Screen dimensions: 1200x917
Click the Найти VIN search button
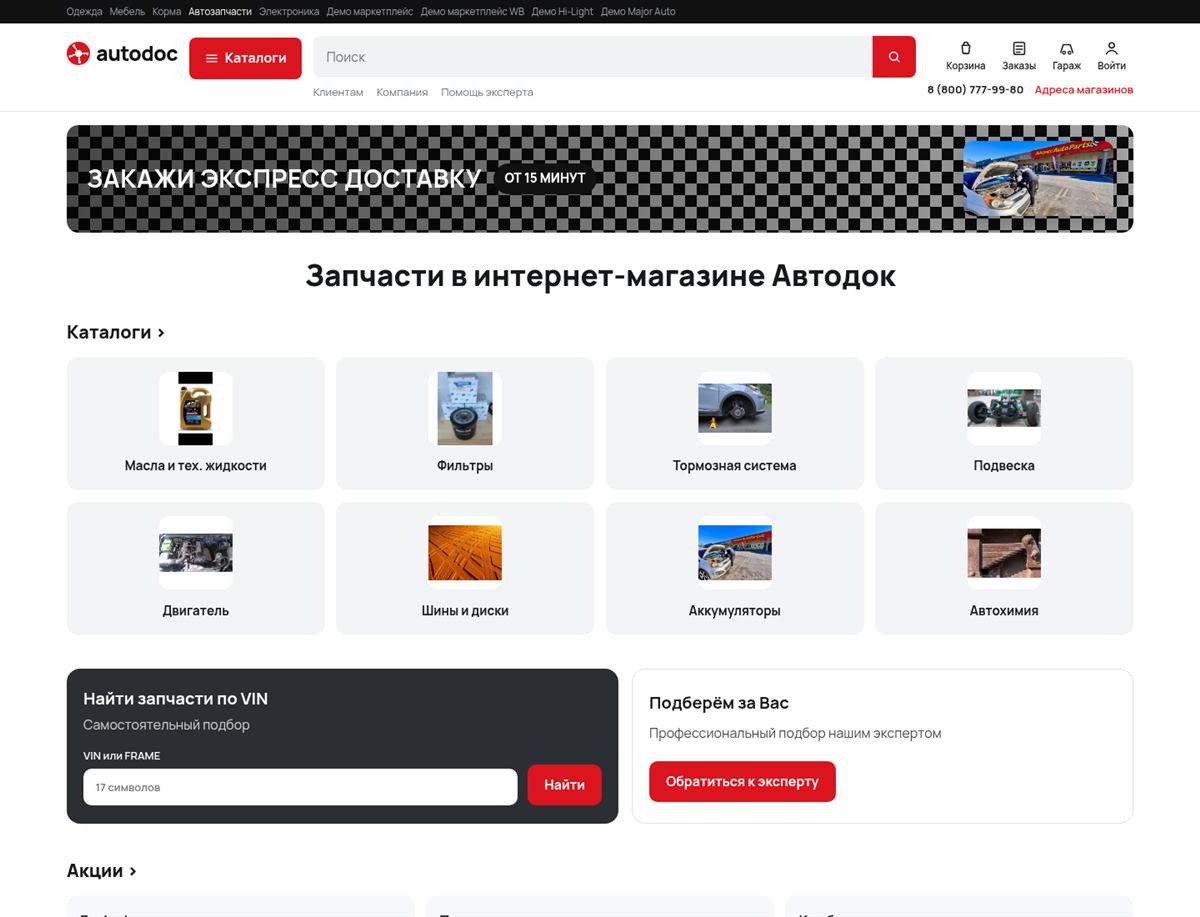[x=565, y=785]
